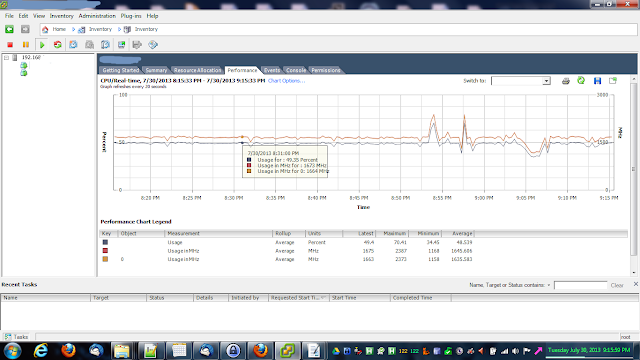Switch to the Resource Allocation tab
The height and width of the screenshot is (360, 640).
pyautogui.click(x=197, y=70)
